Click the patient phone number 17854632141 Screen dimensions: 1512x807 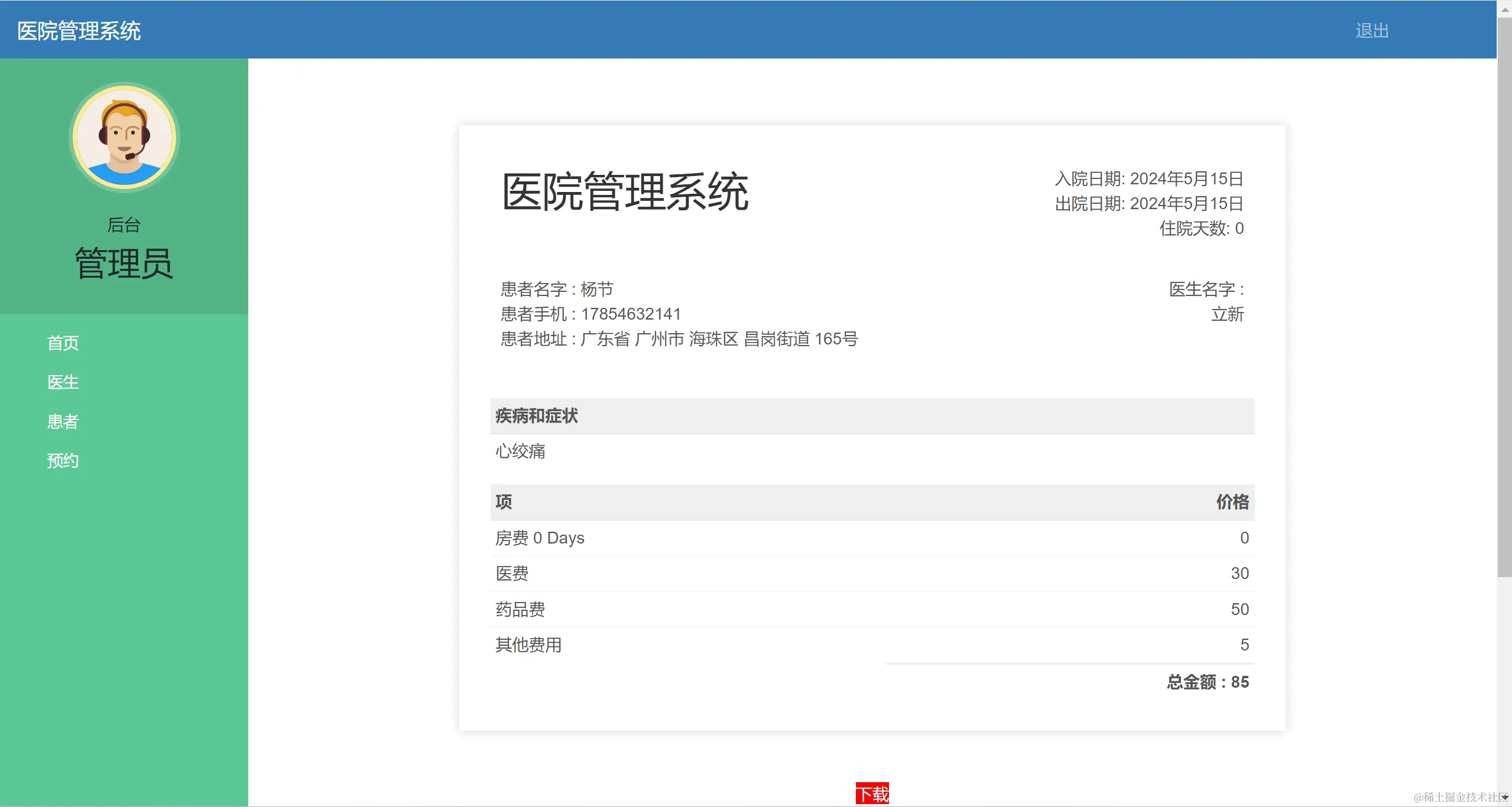631,314
